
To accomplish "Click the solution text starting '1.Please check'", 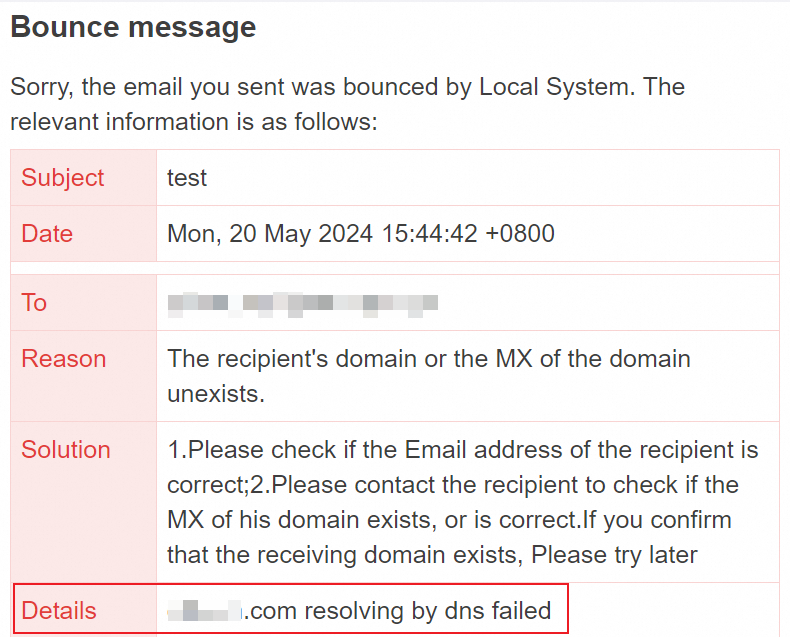I will (463, 502).
